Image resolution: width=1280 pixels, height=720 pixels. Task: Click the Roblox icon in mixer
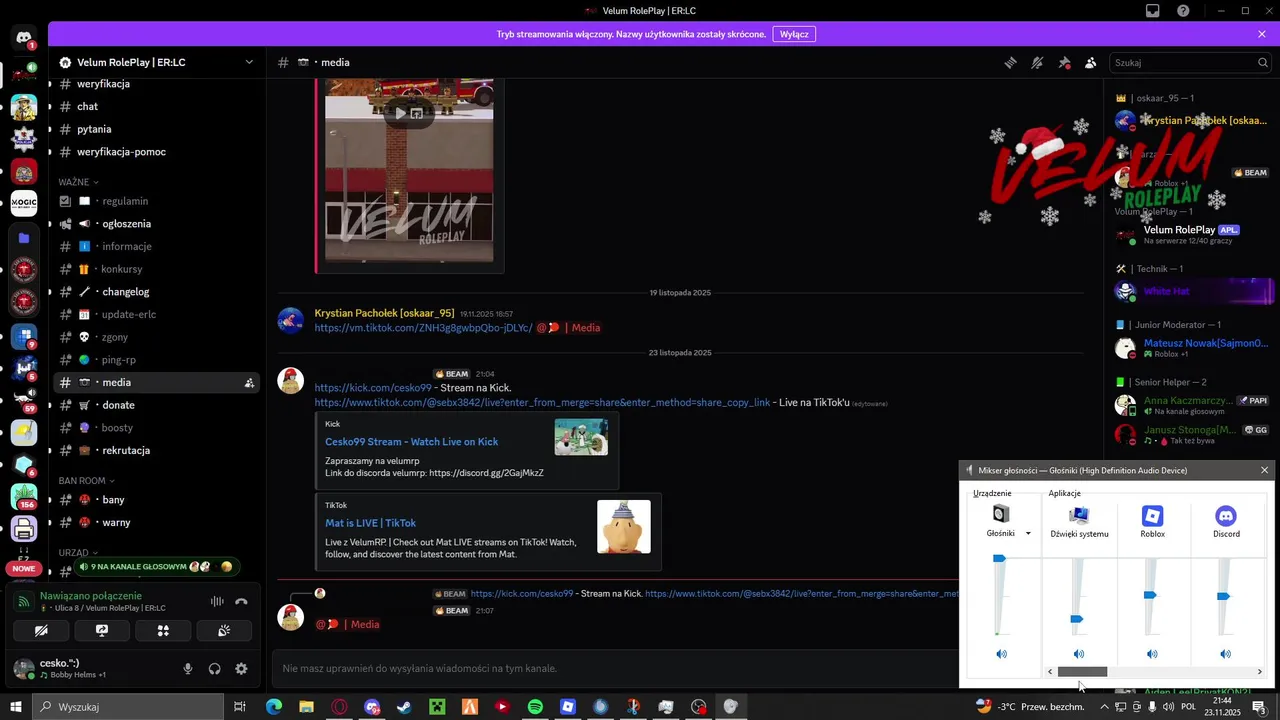1152,516
